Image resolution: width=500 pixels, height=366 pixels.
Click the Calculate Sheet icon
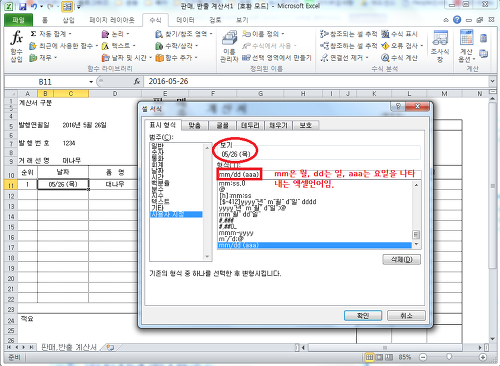[483, 53]
